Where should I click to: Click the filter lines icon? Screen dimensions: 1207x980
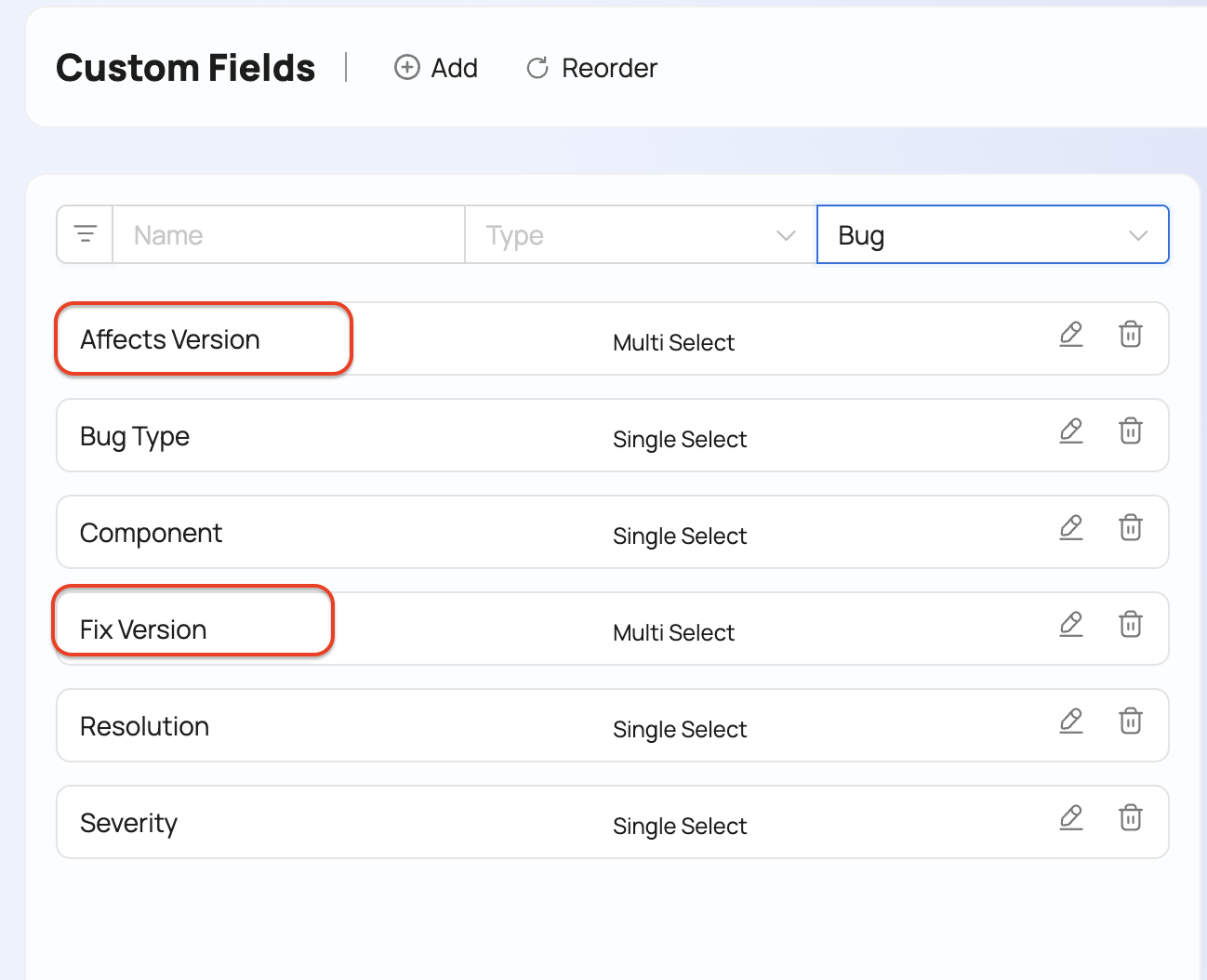click(x=86, y=234)
